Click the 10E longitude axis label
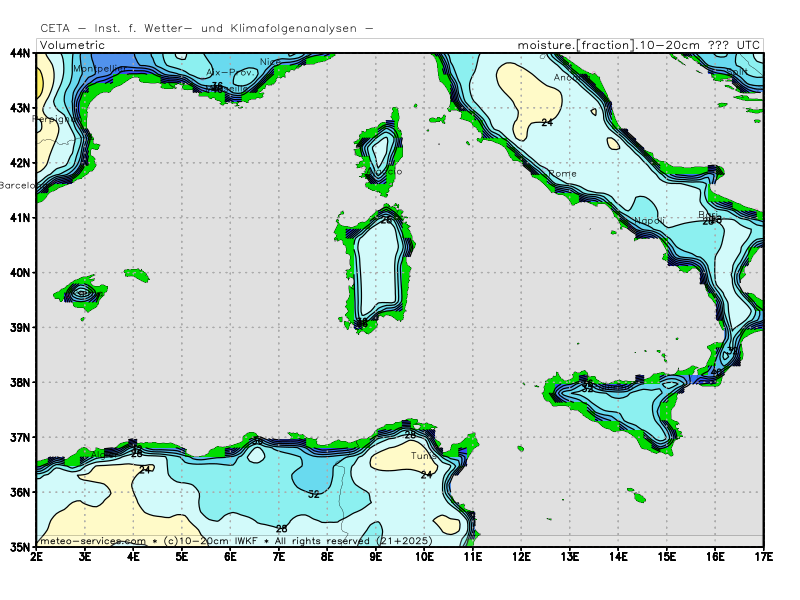This screenshot has width=800, height=600. pyautogui.click(x=424, y=555)
